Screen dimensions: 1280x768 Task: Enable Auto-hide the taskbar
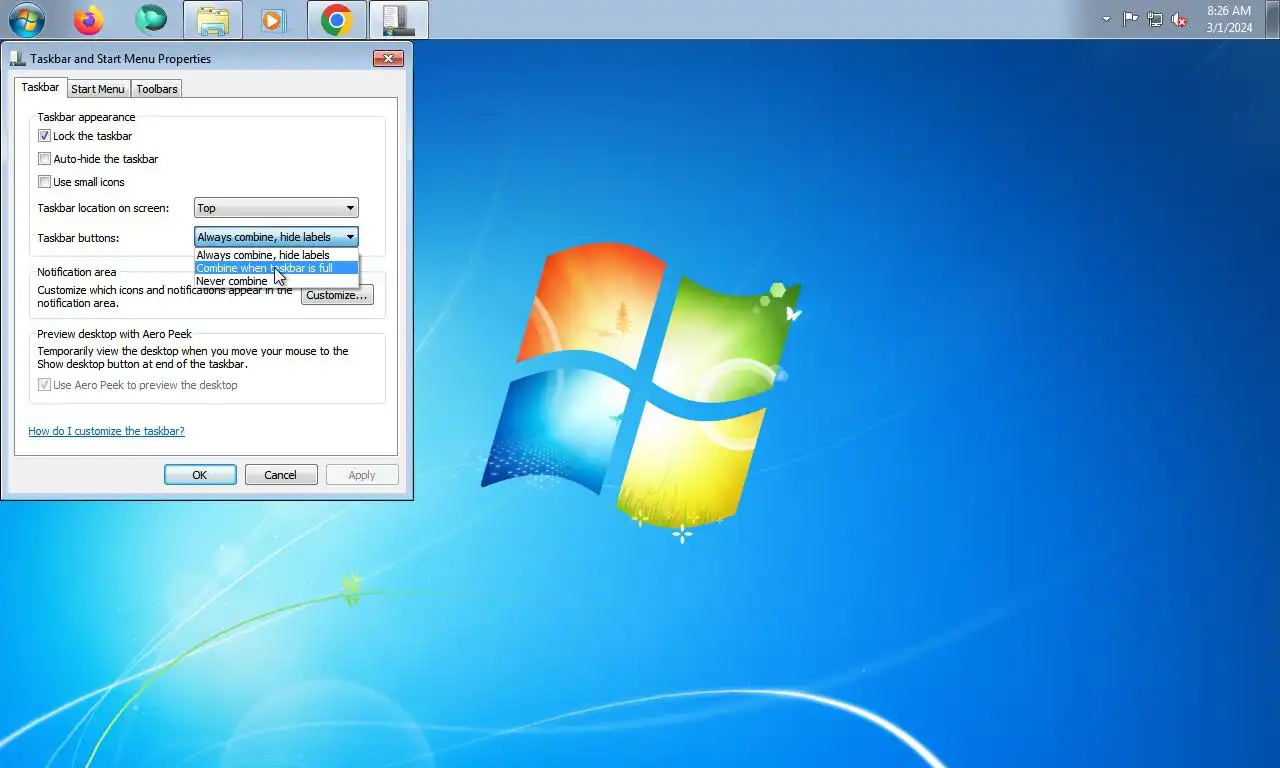[x=44, y=159]
